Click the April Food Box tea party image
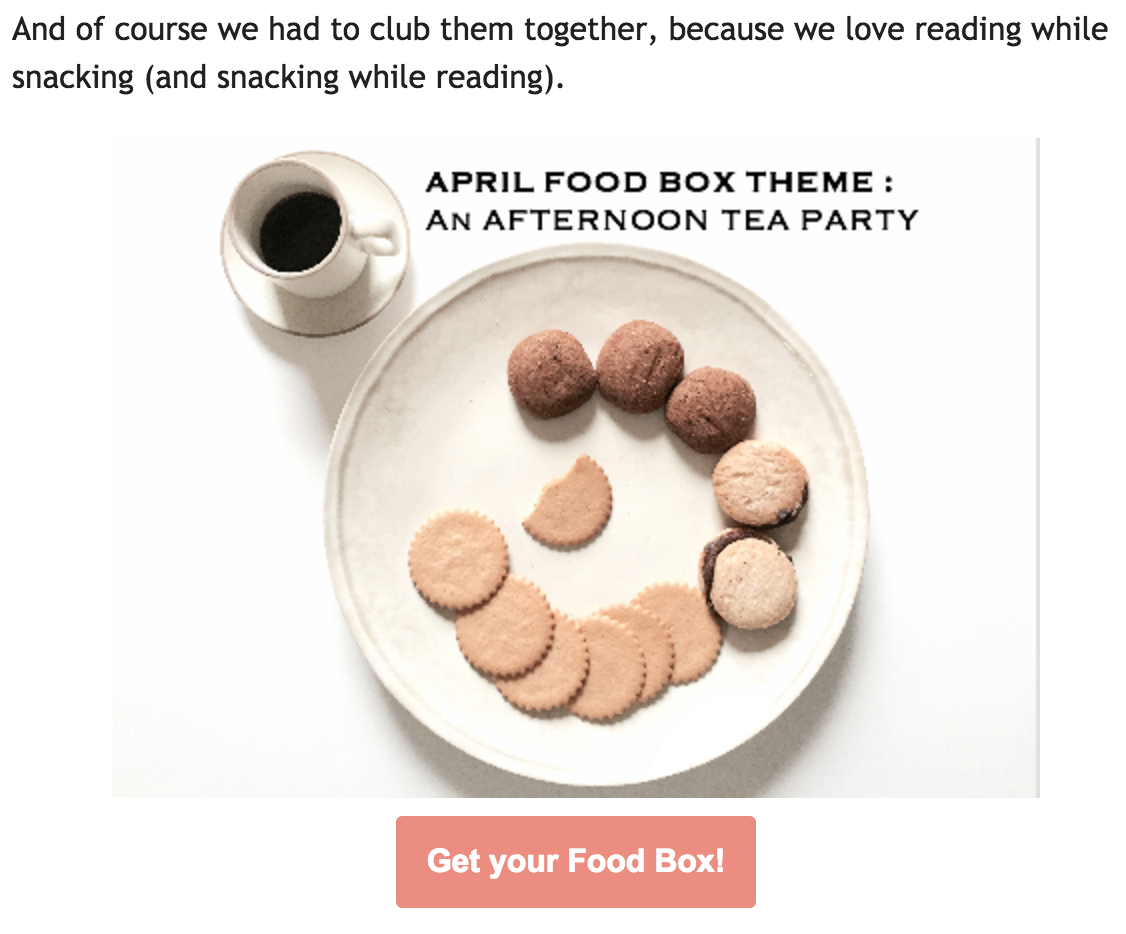 click(x=575, y=467)
